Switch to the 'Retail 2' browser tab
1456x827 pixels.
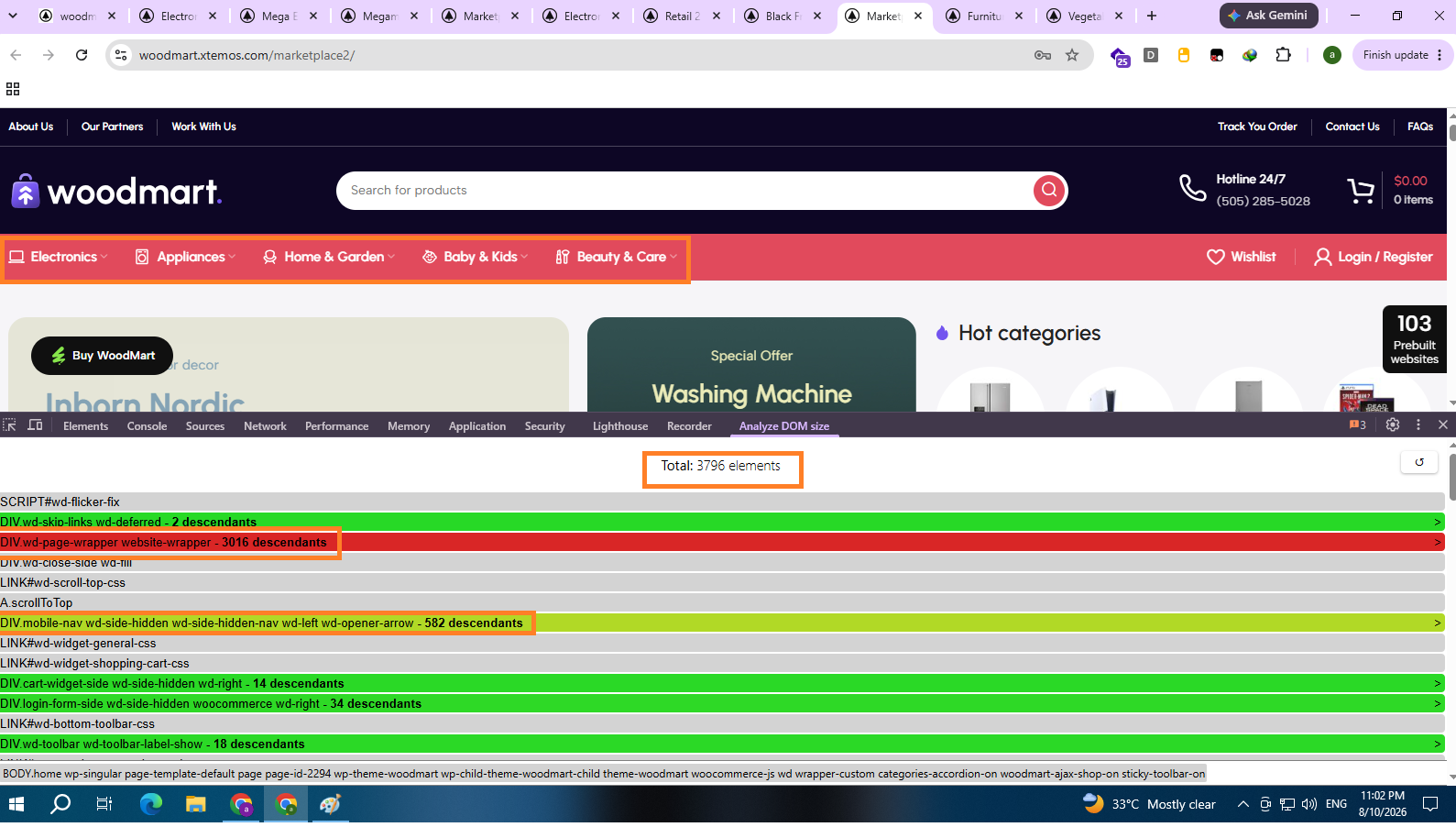(x=682, y=16)
